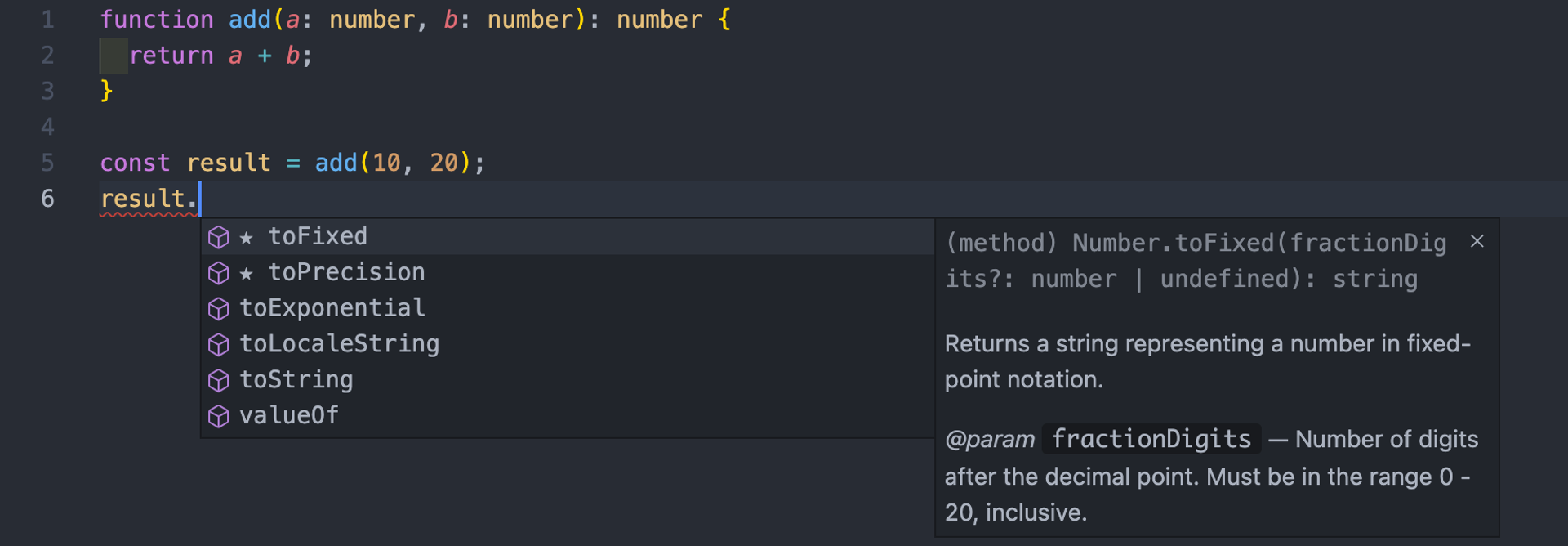
Task: Click the star icon next to toPrecision
Action: 246,274
